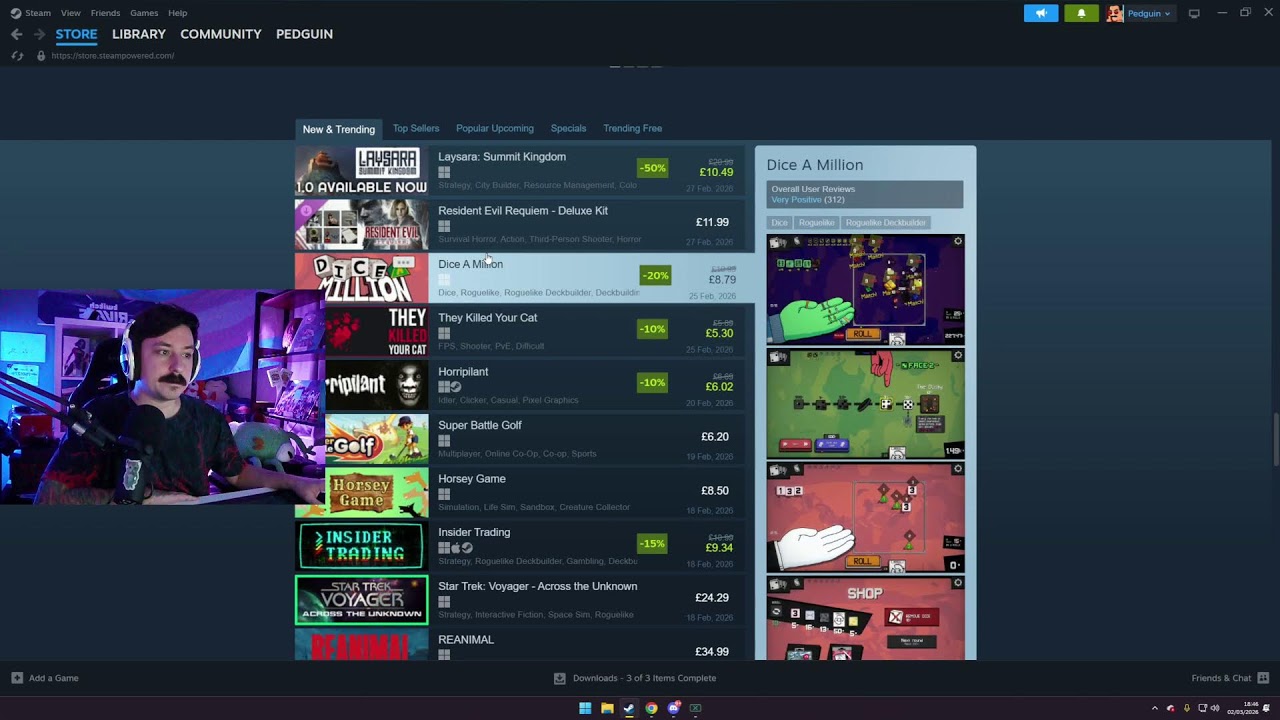Click the Downloads tray icon

tap(560, 678)
